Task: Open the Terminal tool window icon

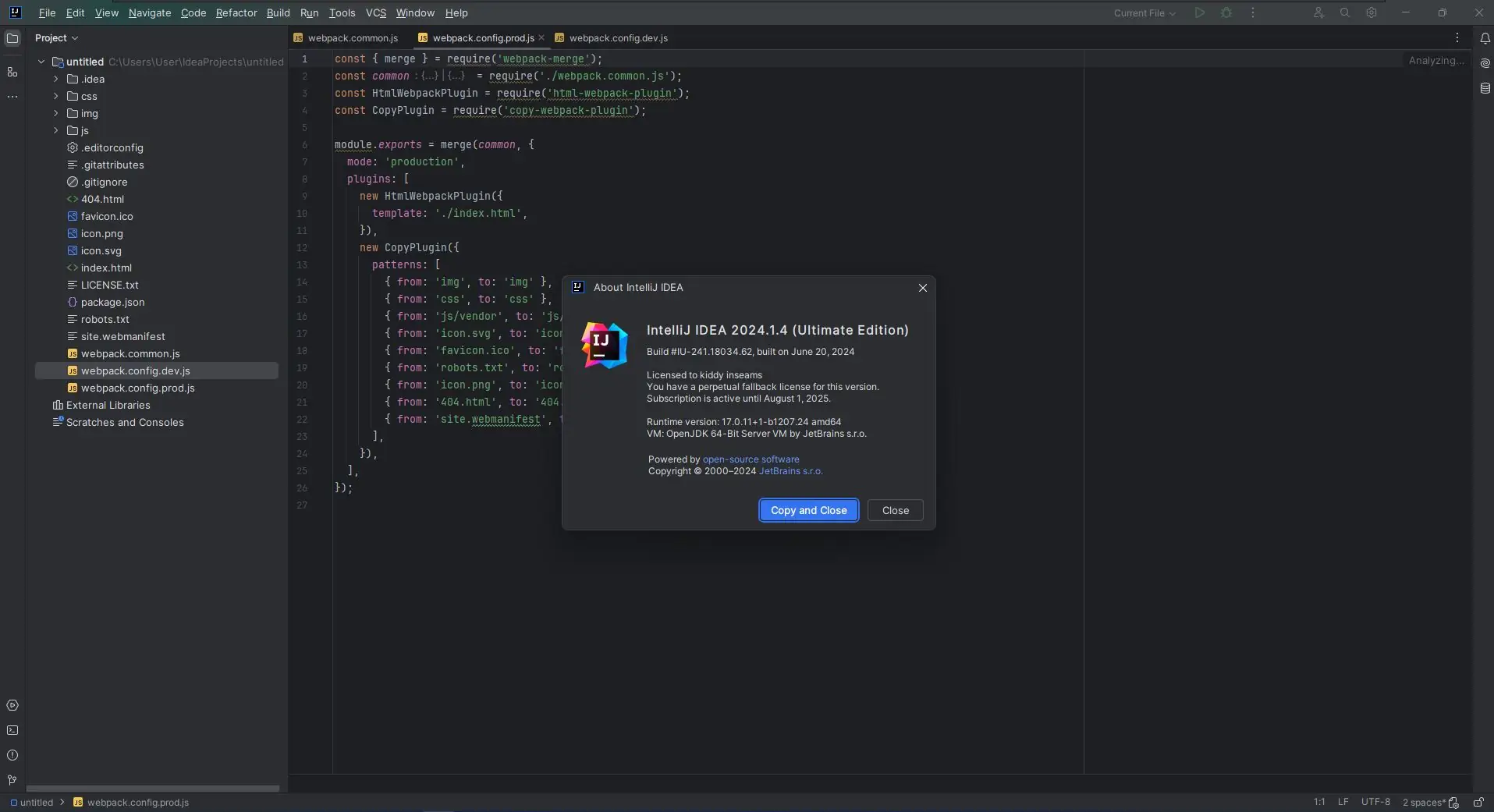Action: pos(12,730)
